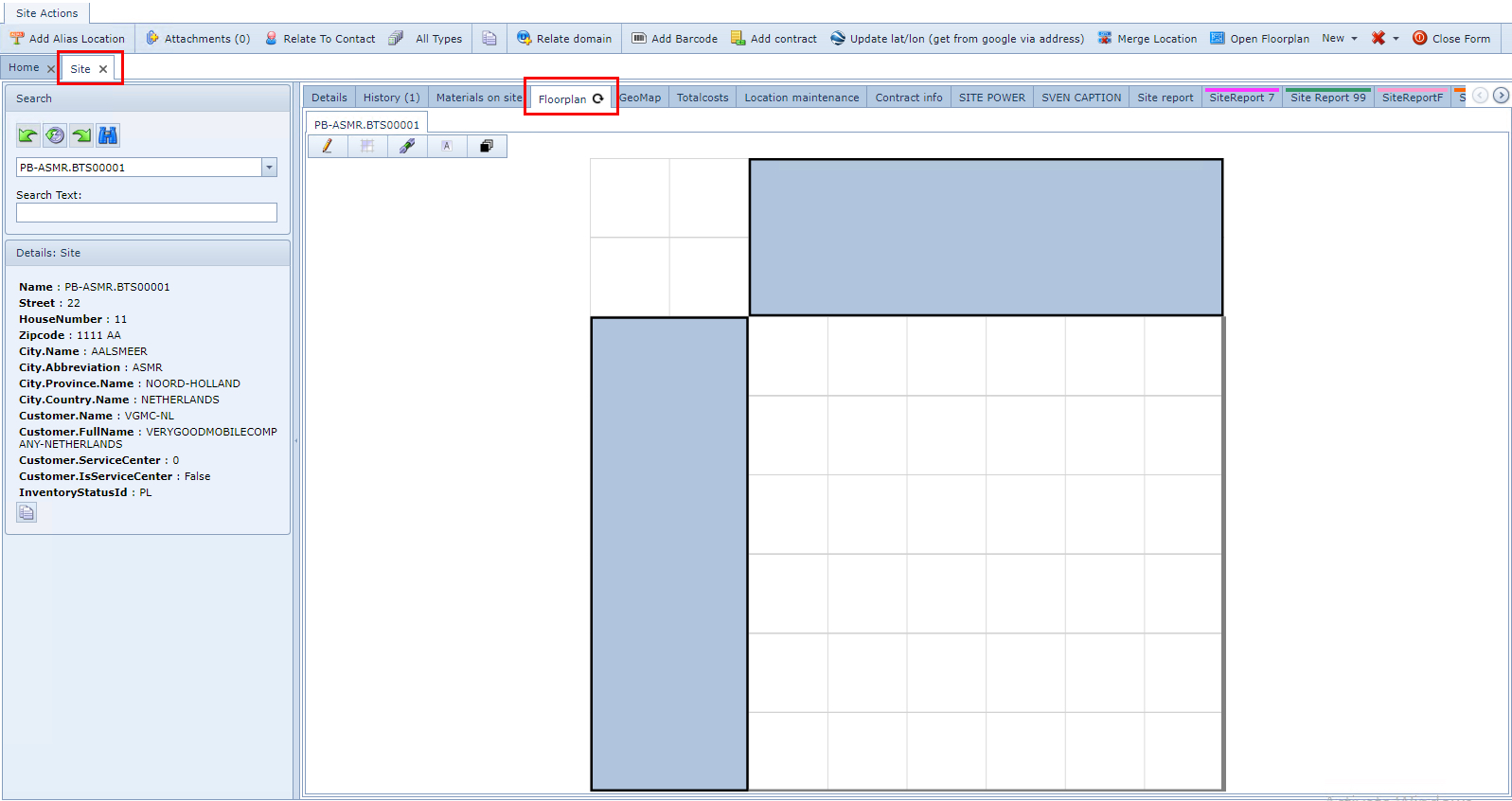Expand the PB-ASMR.BTS00001 combo box arrow

(x=269, y=168)
